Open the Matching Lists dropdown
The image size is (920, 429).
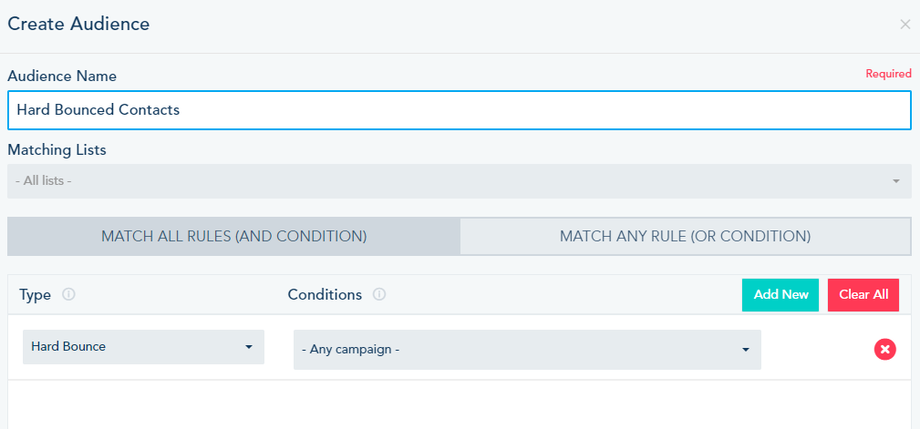[x=450, y=181]
